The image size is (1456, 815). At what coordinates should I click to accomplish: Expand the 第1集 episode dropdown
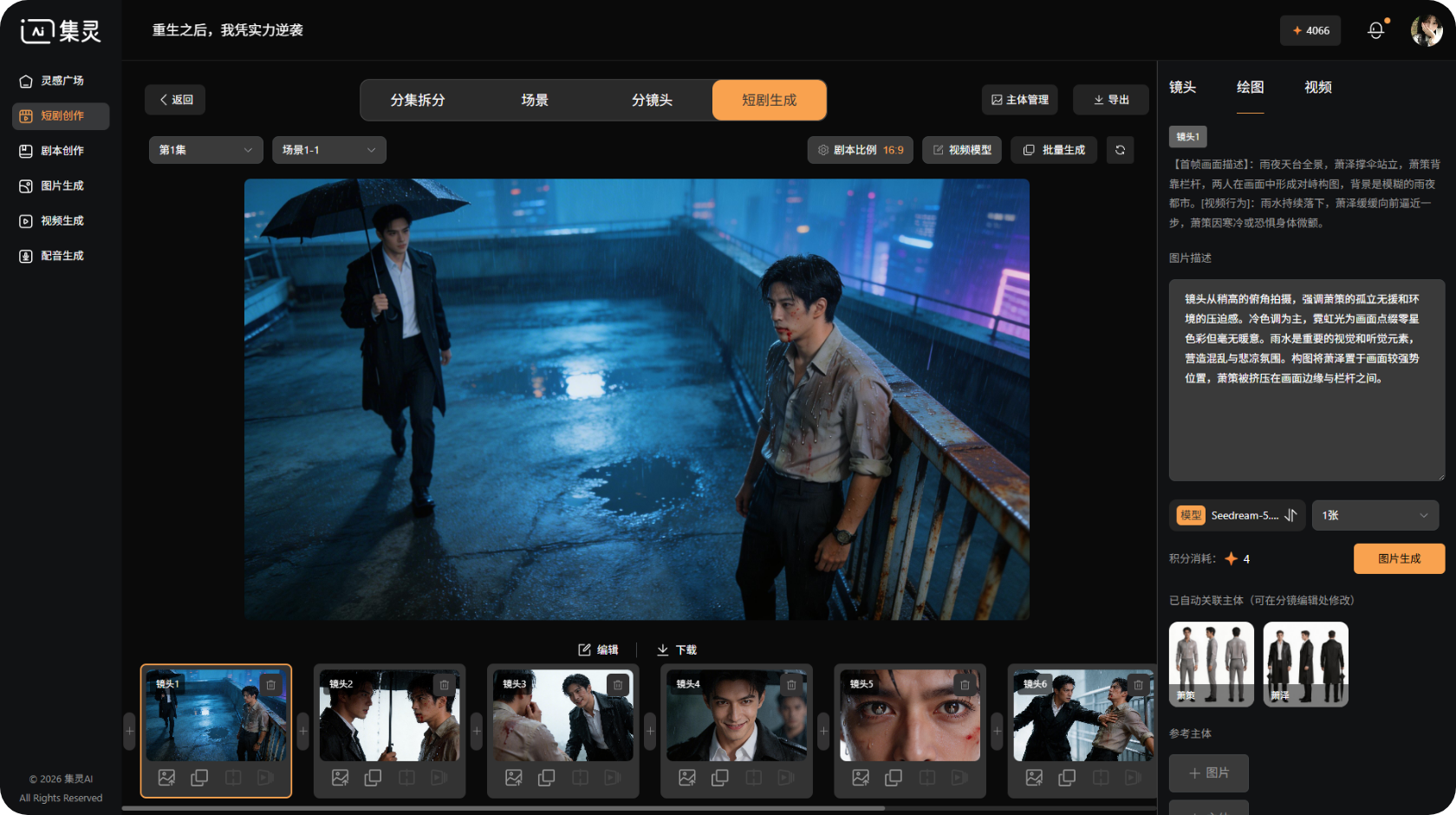click(205, 150)
